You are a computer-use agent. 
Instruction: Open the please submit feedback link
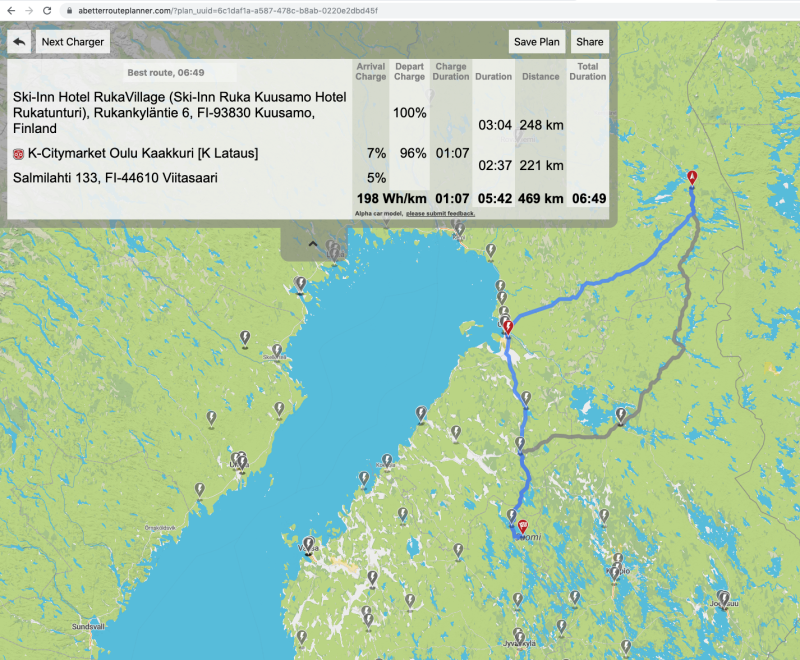click(x=440, y=213)
